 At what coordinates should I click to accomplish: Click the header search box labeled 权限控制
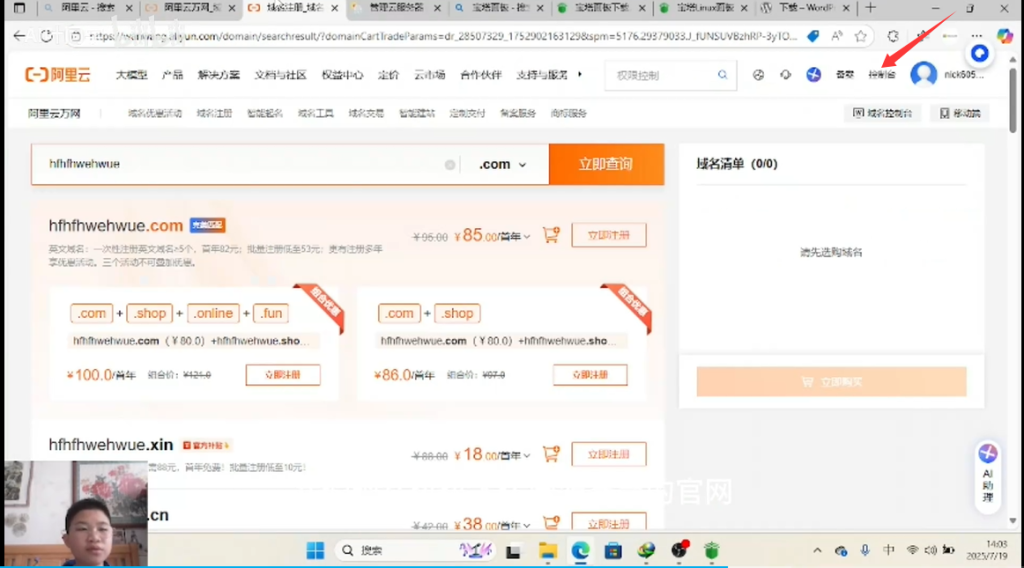[671, 75]
